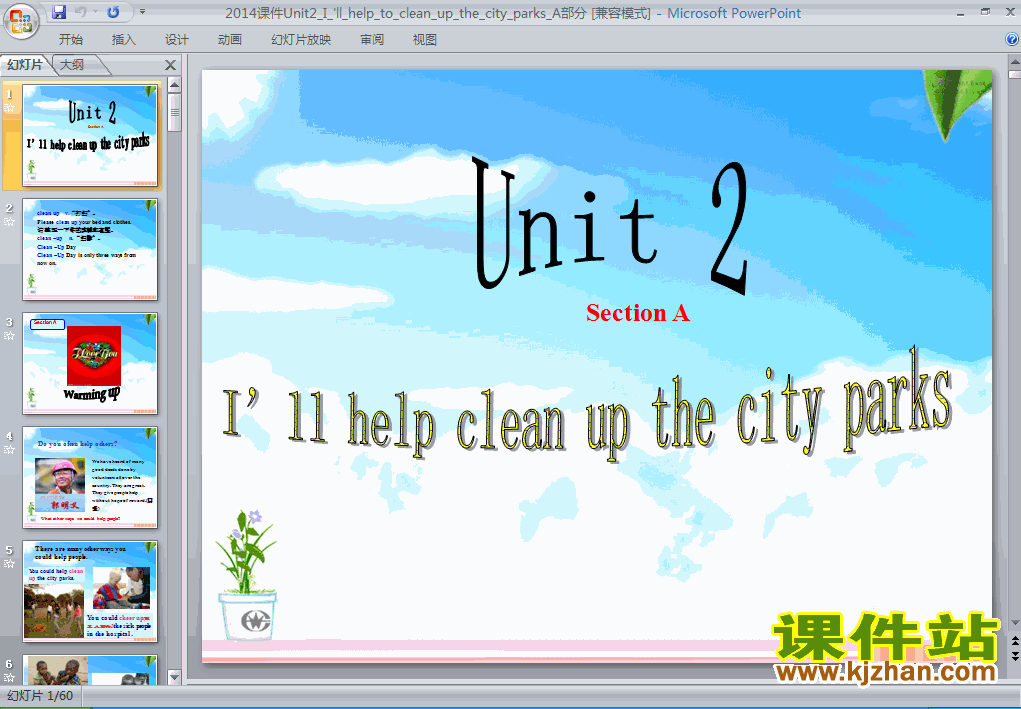Restore down the PowerPoint window
The width and height of the screenshot is (1021, 709).
click(x=985, y=12)
